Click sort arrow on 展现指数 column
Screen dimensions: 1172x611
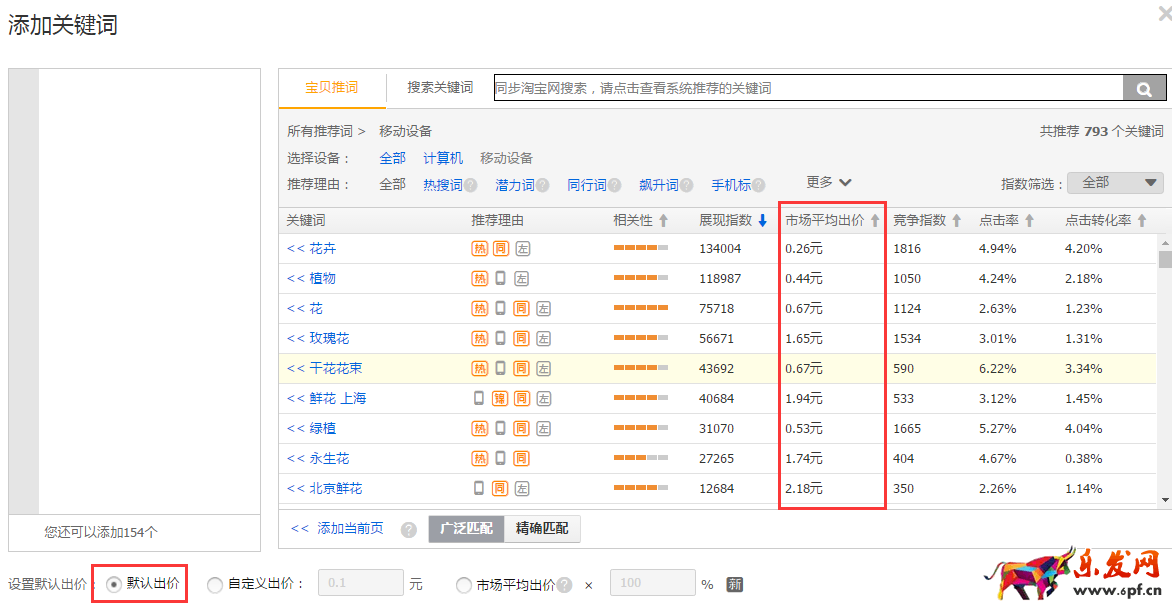click(762, 221)
